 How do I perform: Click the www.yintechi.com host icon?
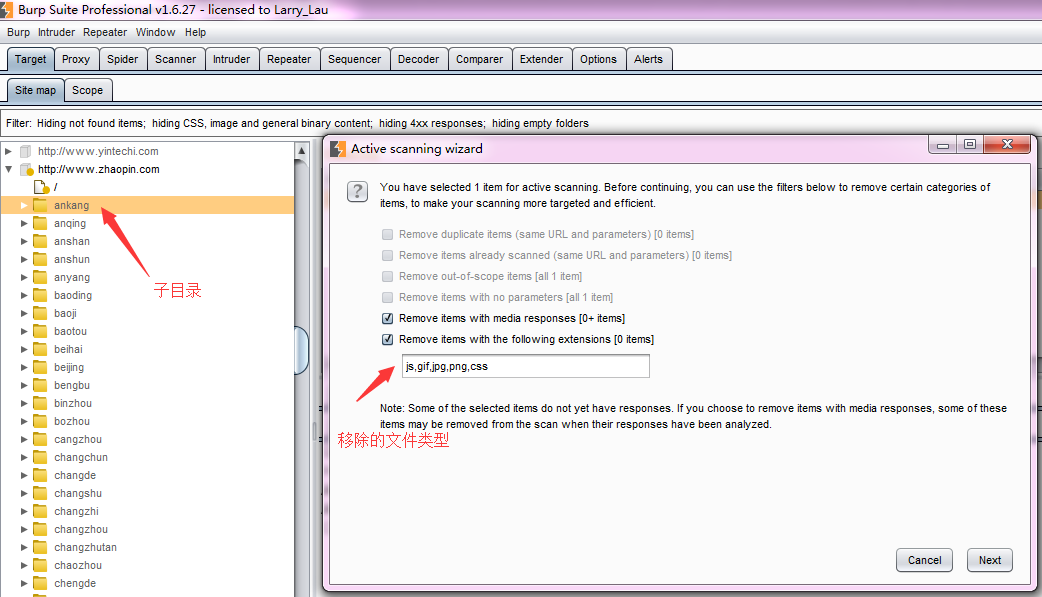[27, 152]
